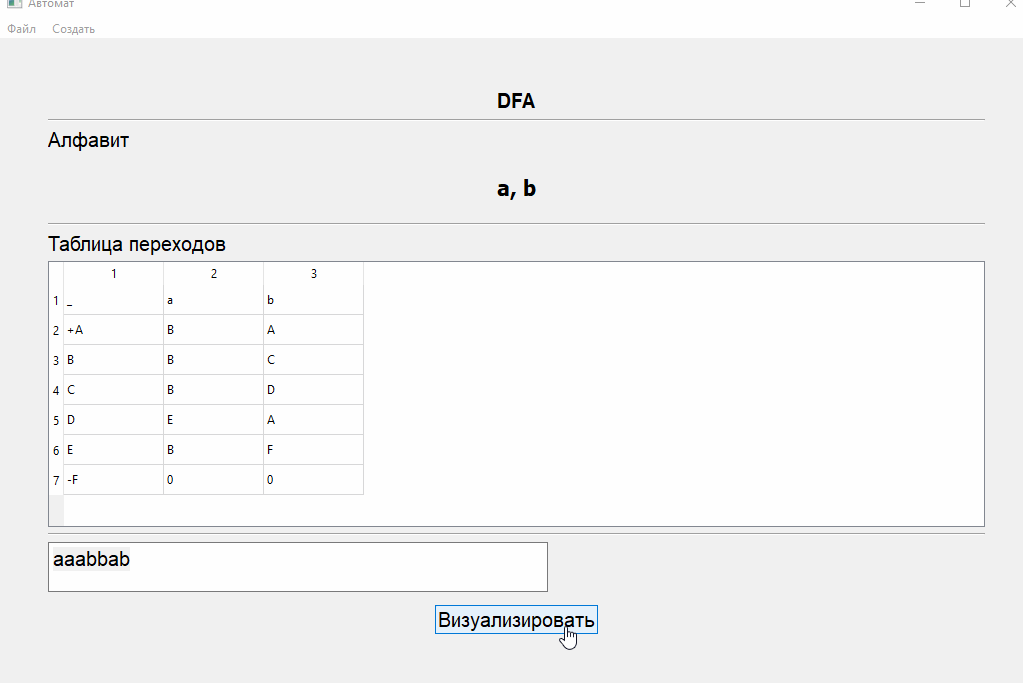
Task: Click column header 2 of the table
Action: [x=212, y=272]
